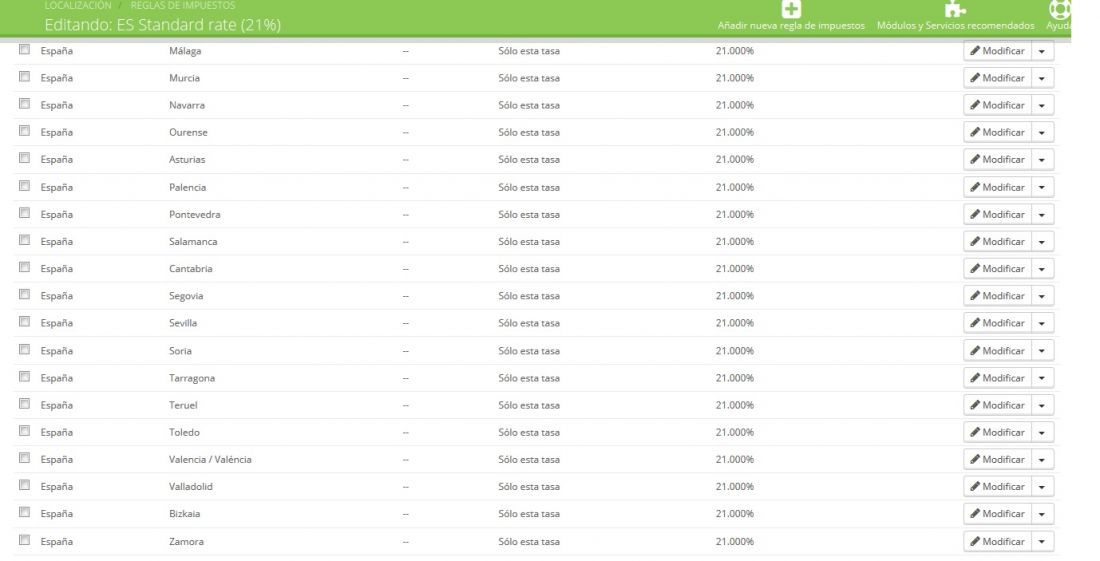Expand the dropdown arrow for Málaga row
The width and height of the screenshot is (1100, 561).
click(1042, 51)
